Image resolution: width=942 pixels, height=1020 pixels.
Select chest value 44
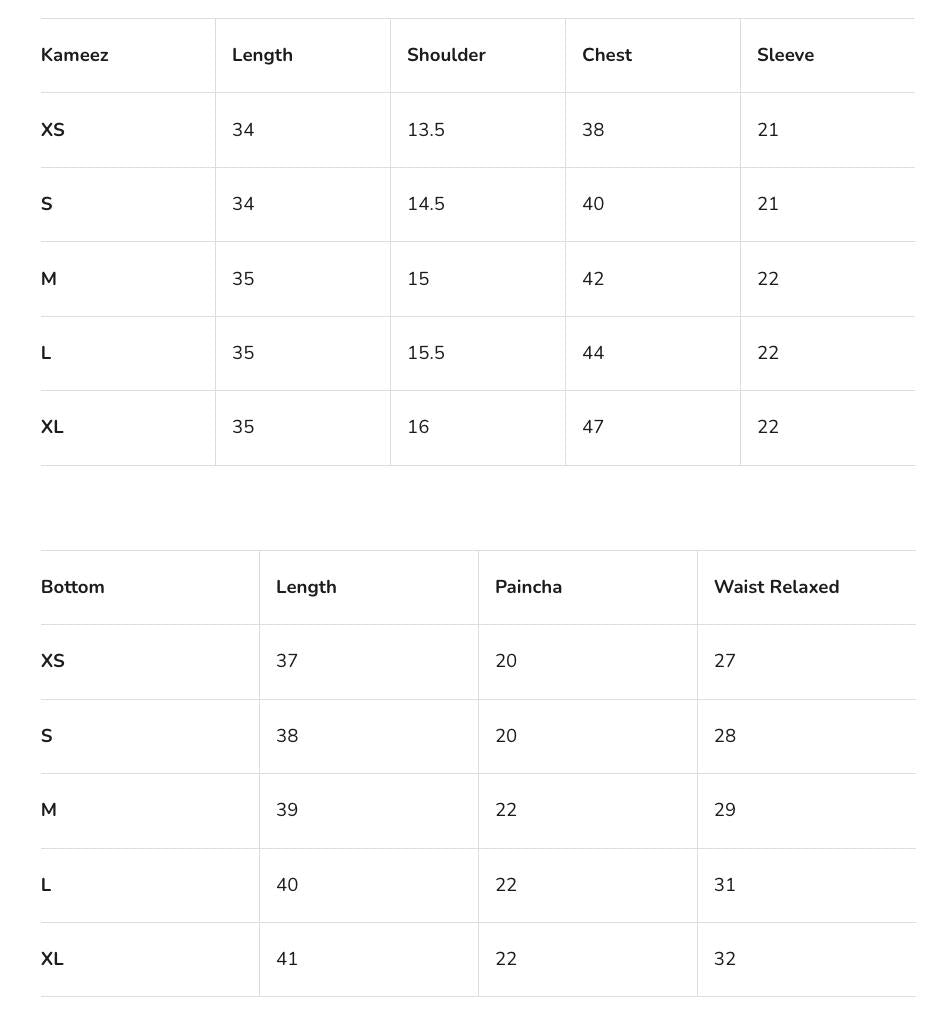click(593, 353)
